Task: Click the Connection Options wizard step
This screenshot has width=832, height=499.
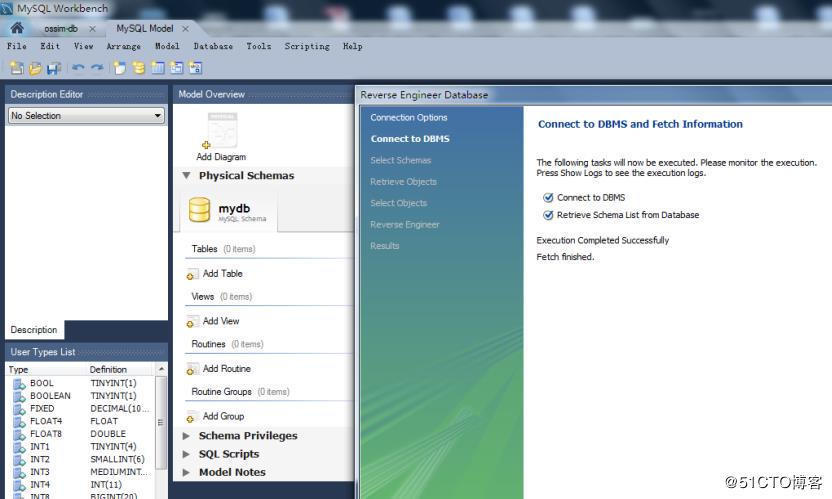Action: click(x=409, y=117)
